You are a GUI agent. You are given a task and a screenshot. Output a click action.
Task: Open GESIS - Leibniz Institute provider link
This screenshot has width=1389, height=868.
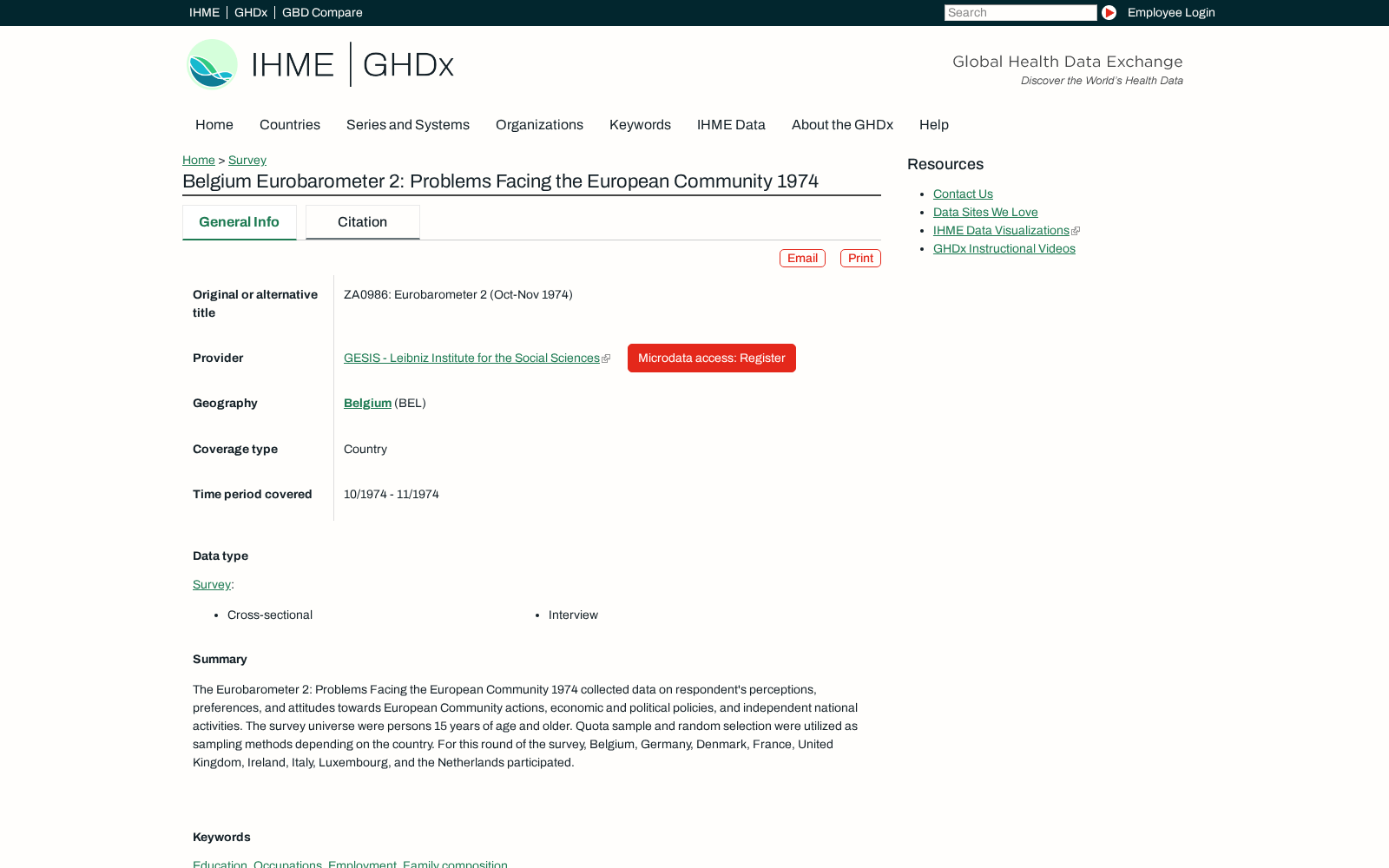click(471, 358)
